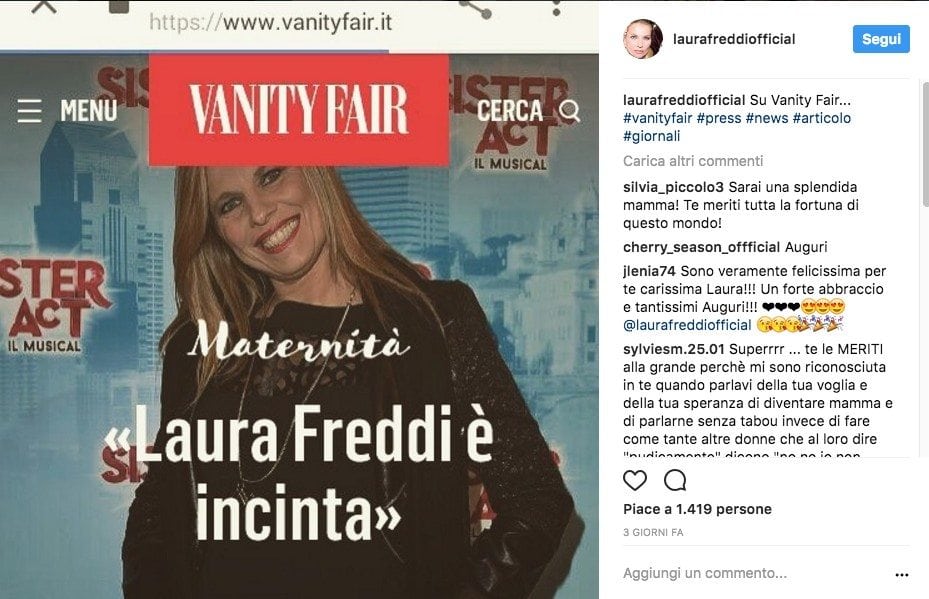Screen dimensions: 929x599
Task: Open more options three-dot menu
Action: tap(902, 575)
